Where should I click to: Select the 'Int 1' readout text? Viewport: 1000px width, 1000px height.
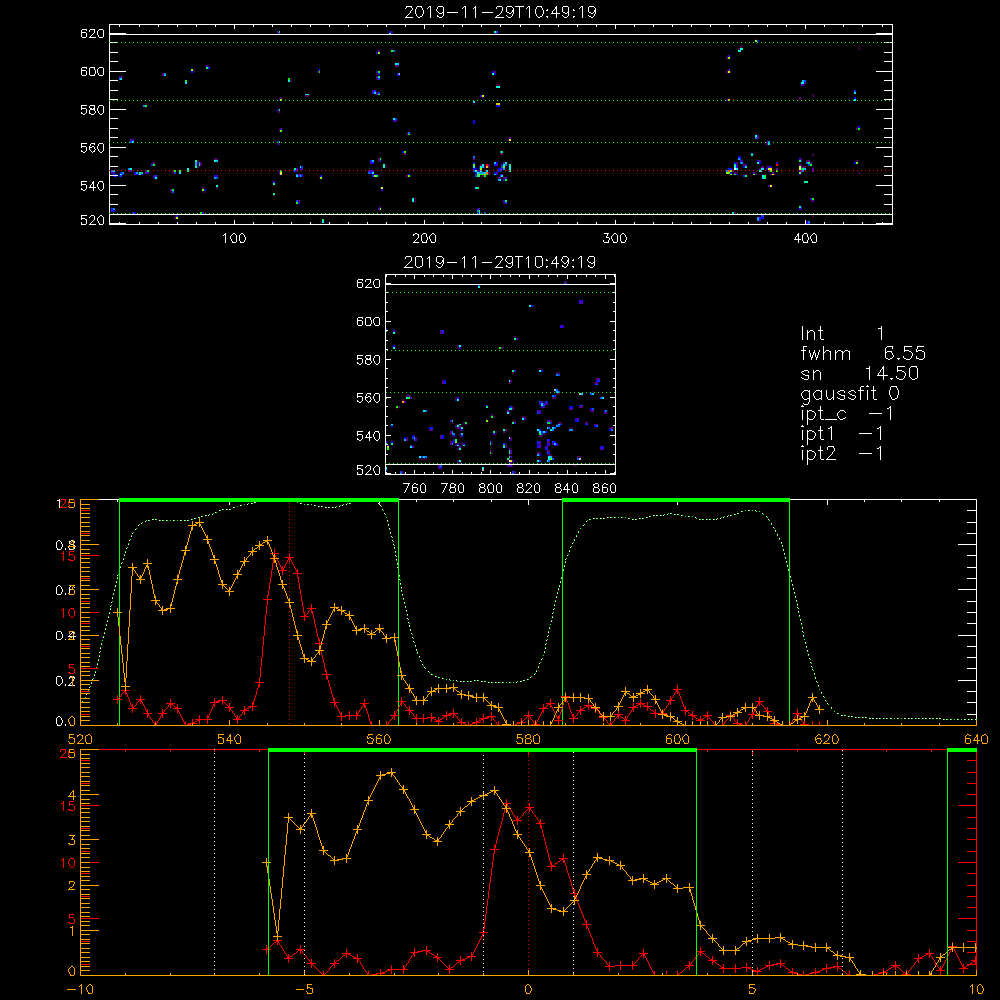[842, 334]
